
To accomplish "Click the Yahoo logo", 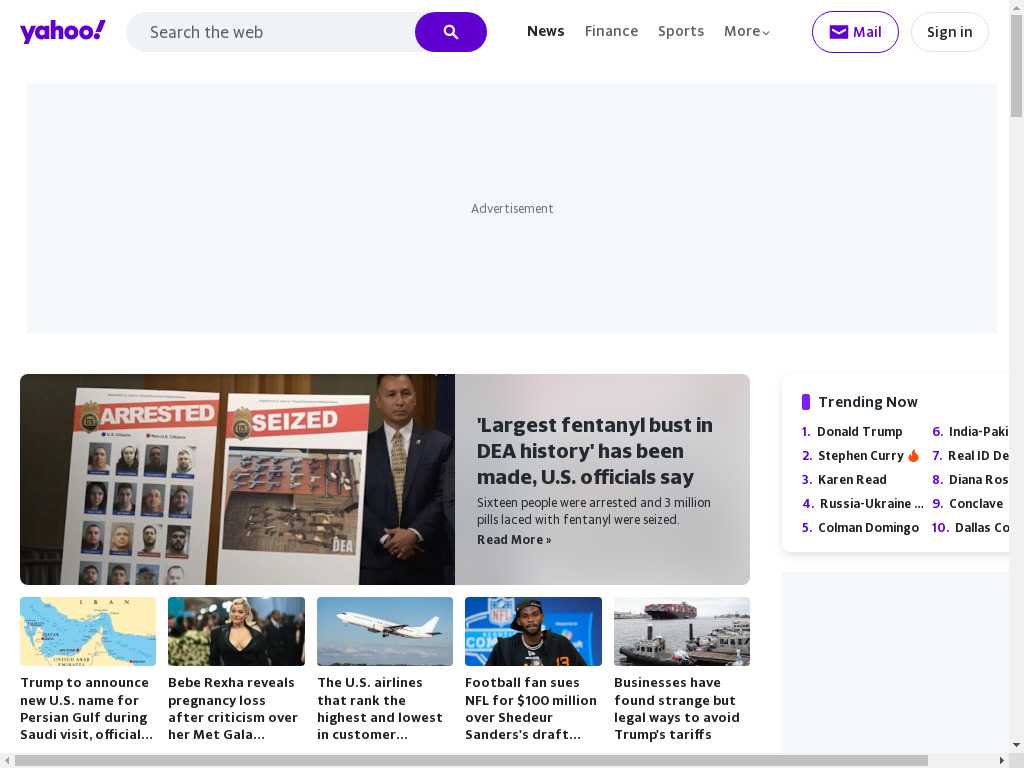I will point(63,31).
